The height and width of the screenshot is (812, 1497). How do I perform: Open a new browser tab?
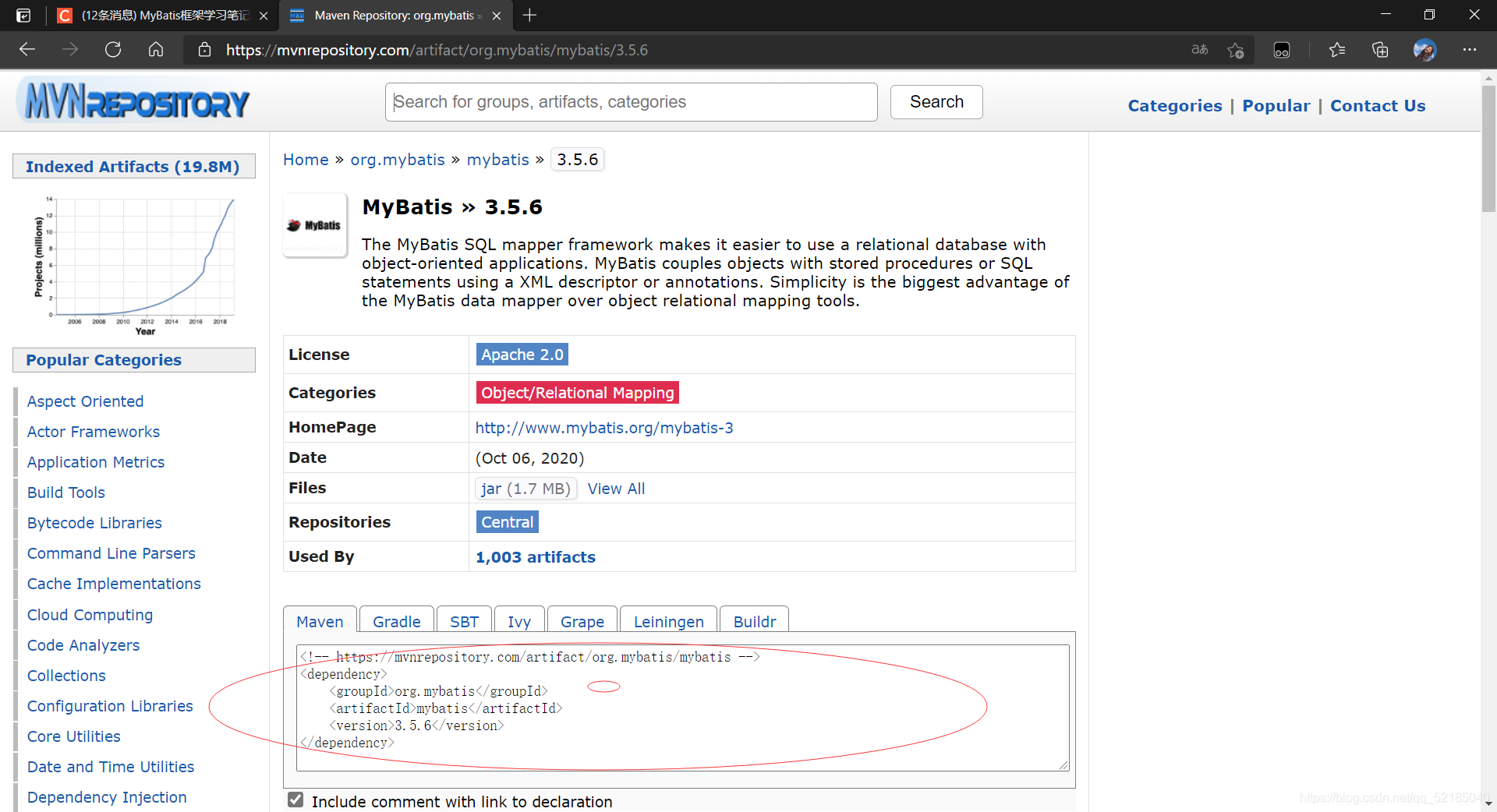tap(530, 15)
